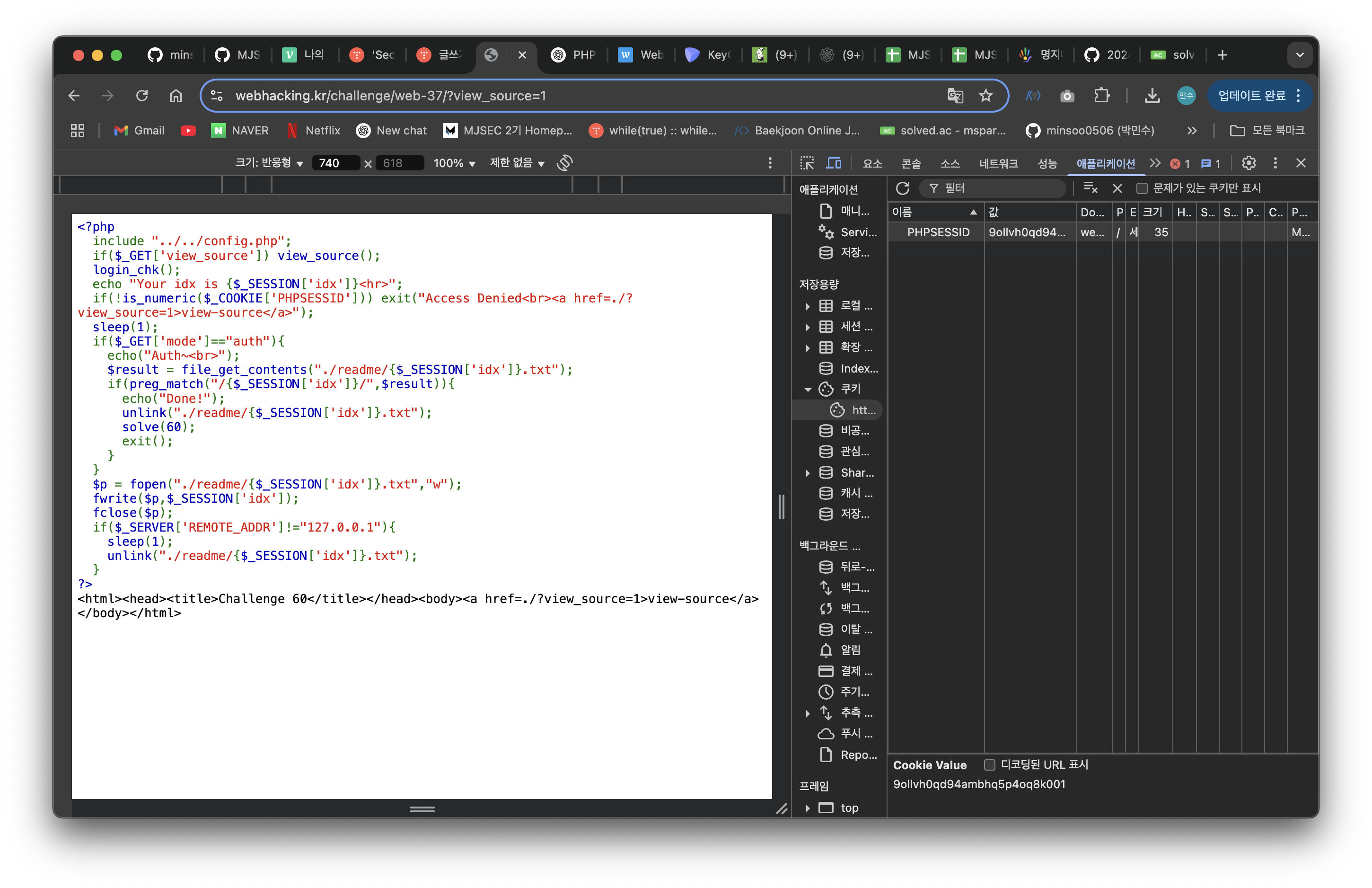Switch to the 콘솔 tab
The width and height of the screenshot is (1372, 888).
[910, 163]
